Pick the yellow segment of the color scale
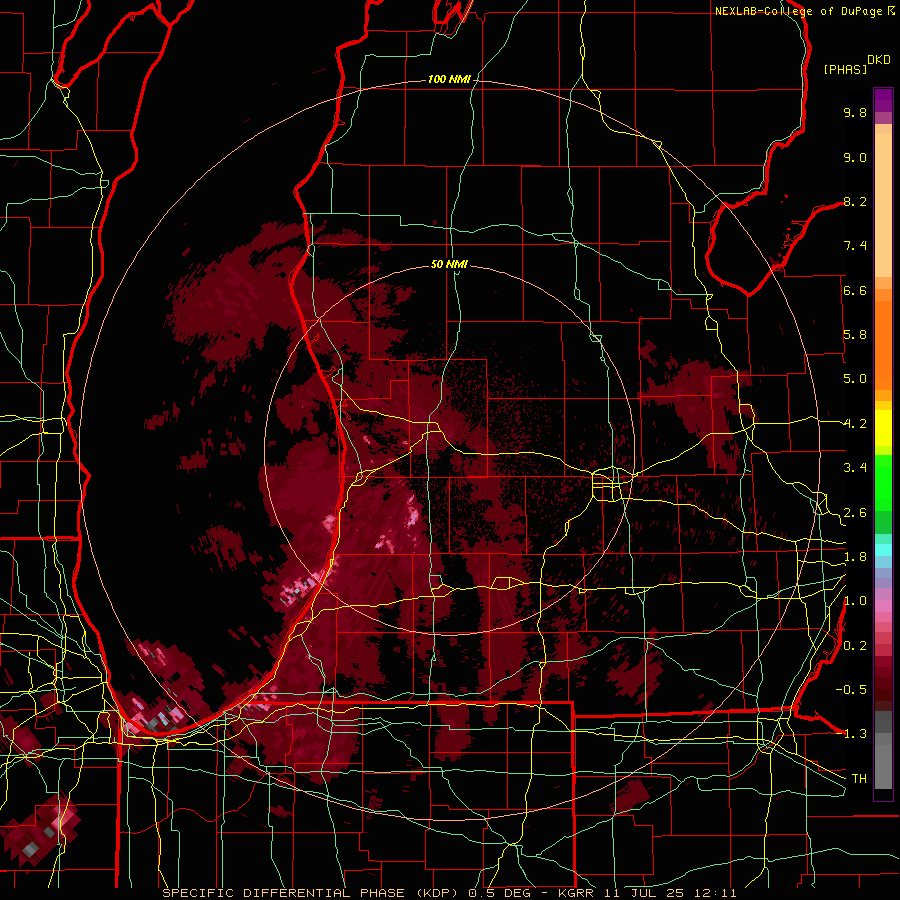The width and height of the screenshot is (900, 900). pos(883,428)
